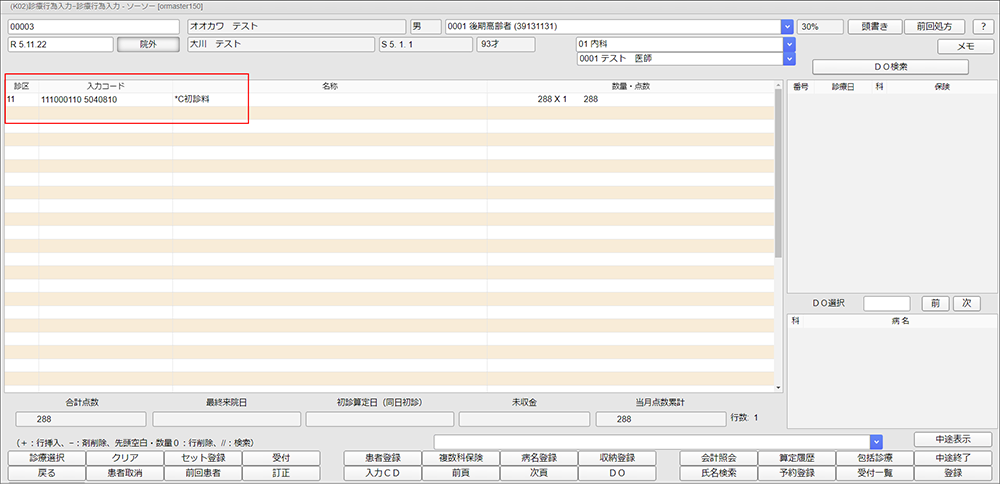This screenshot has height=484, width=1000.
Task: Open the dropdown beside 中途表示 button
Action: (x=876, y=441)
